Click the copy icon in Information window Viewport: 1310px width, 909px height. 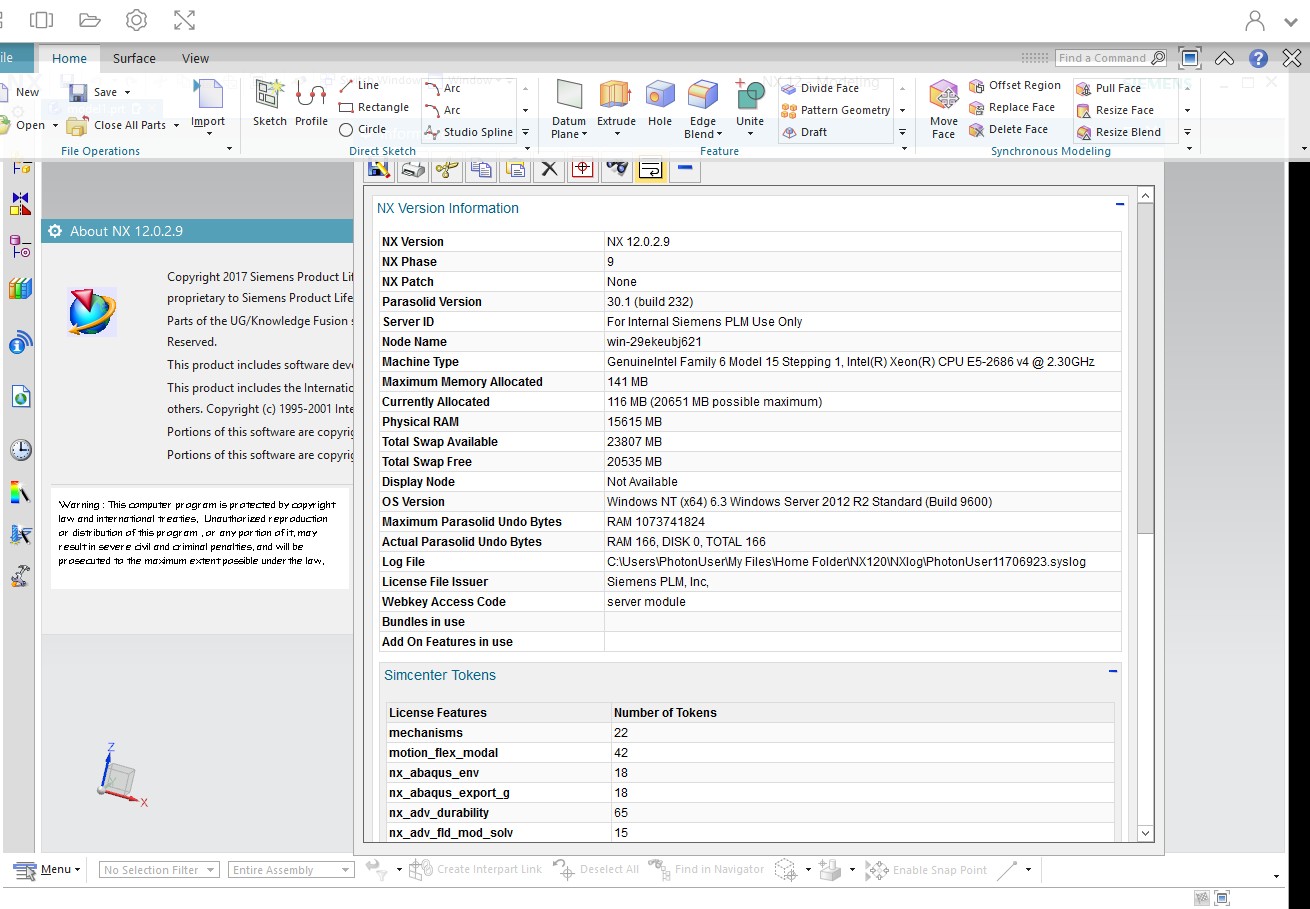click(x=481, y=169)
